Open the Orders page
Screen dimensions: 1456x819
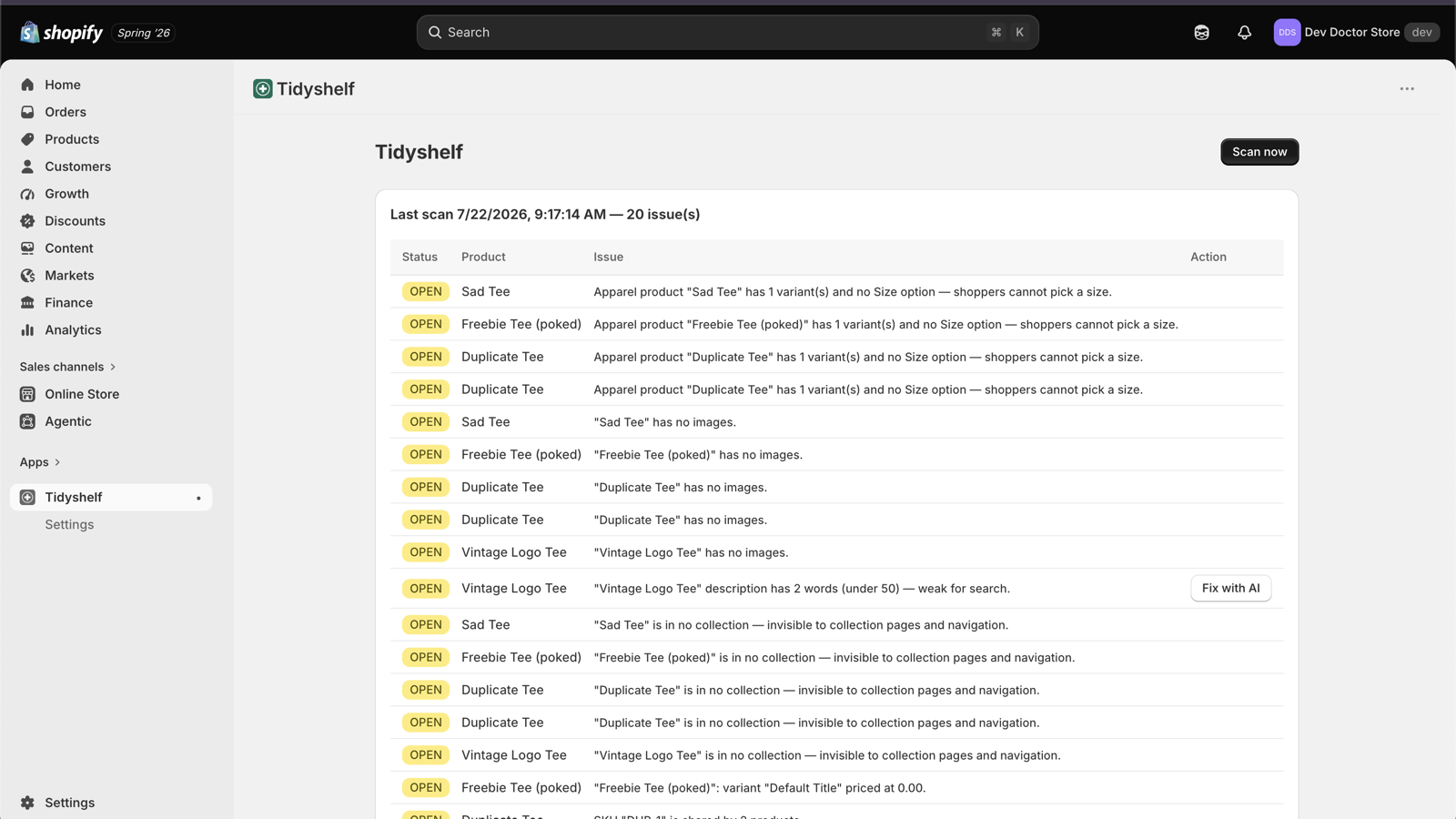(x=111, y=112)
